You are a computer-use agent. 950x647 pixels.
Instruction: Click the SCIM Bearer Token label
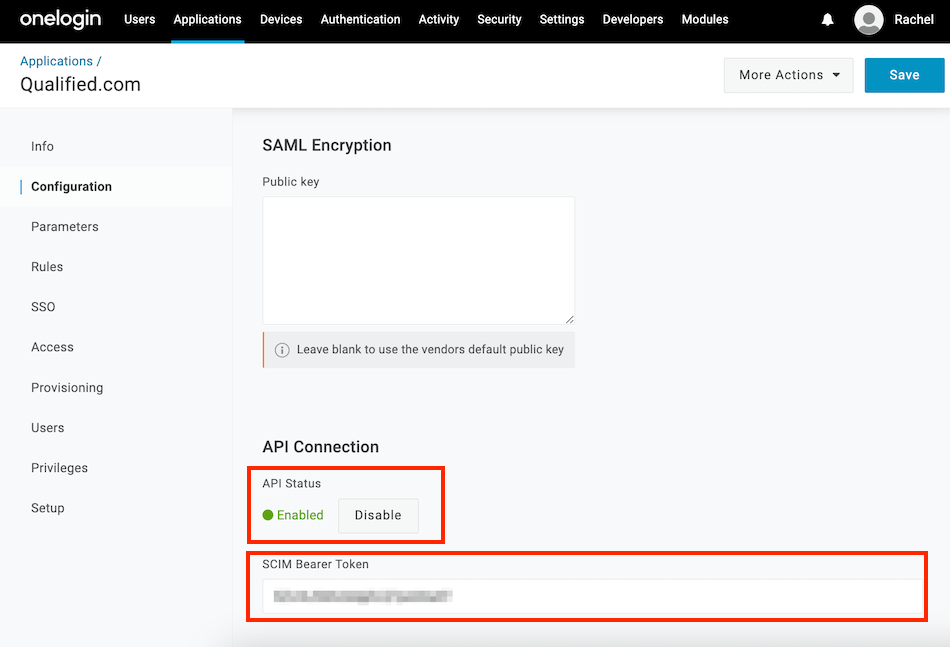click(315, 564)
